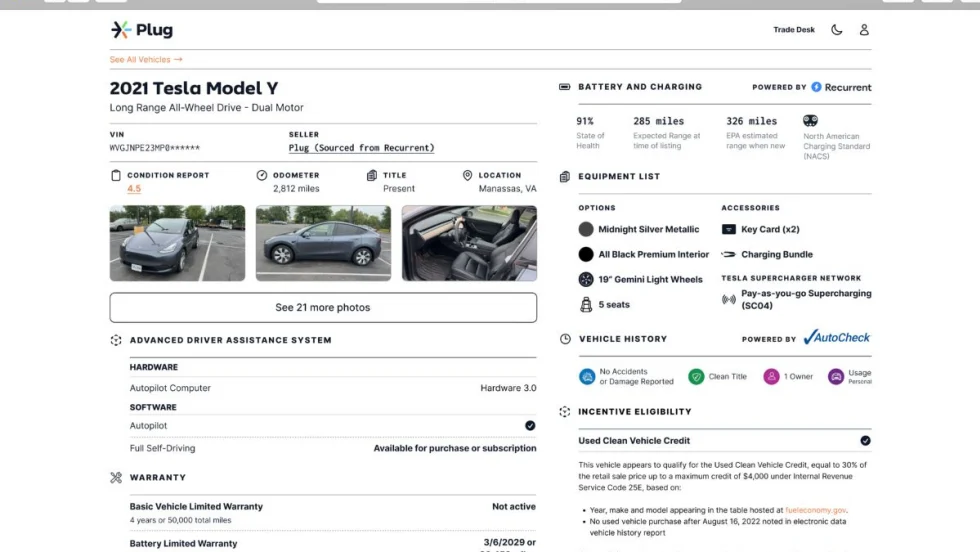Click the title document icon

pos(372,175)
